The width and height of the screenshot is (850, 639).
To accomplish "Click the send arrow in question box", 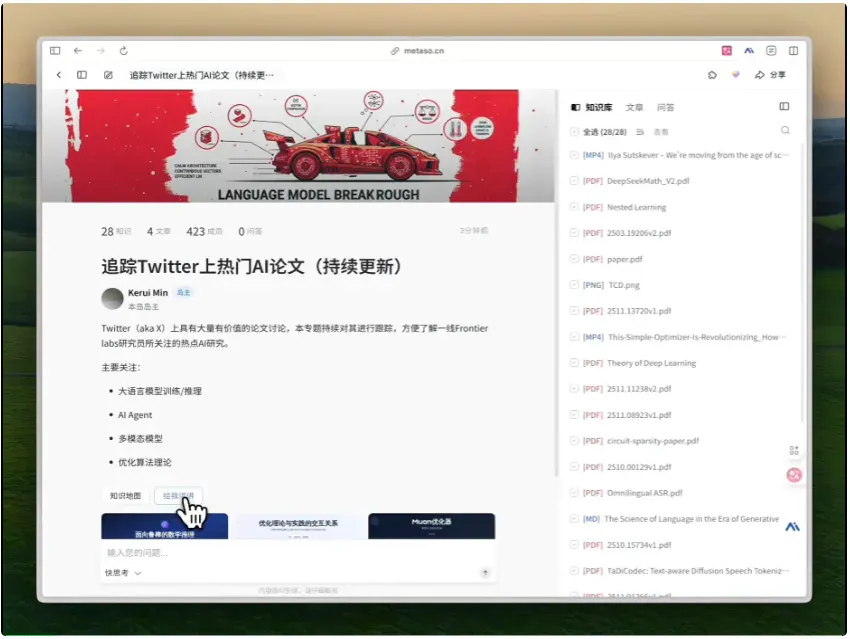I will [x=485, y=572].
